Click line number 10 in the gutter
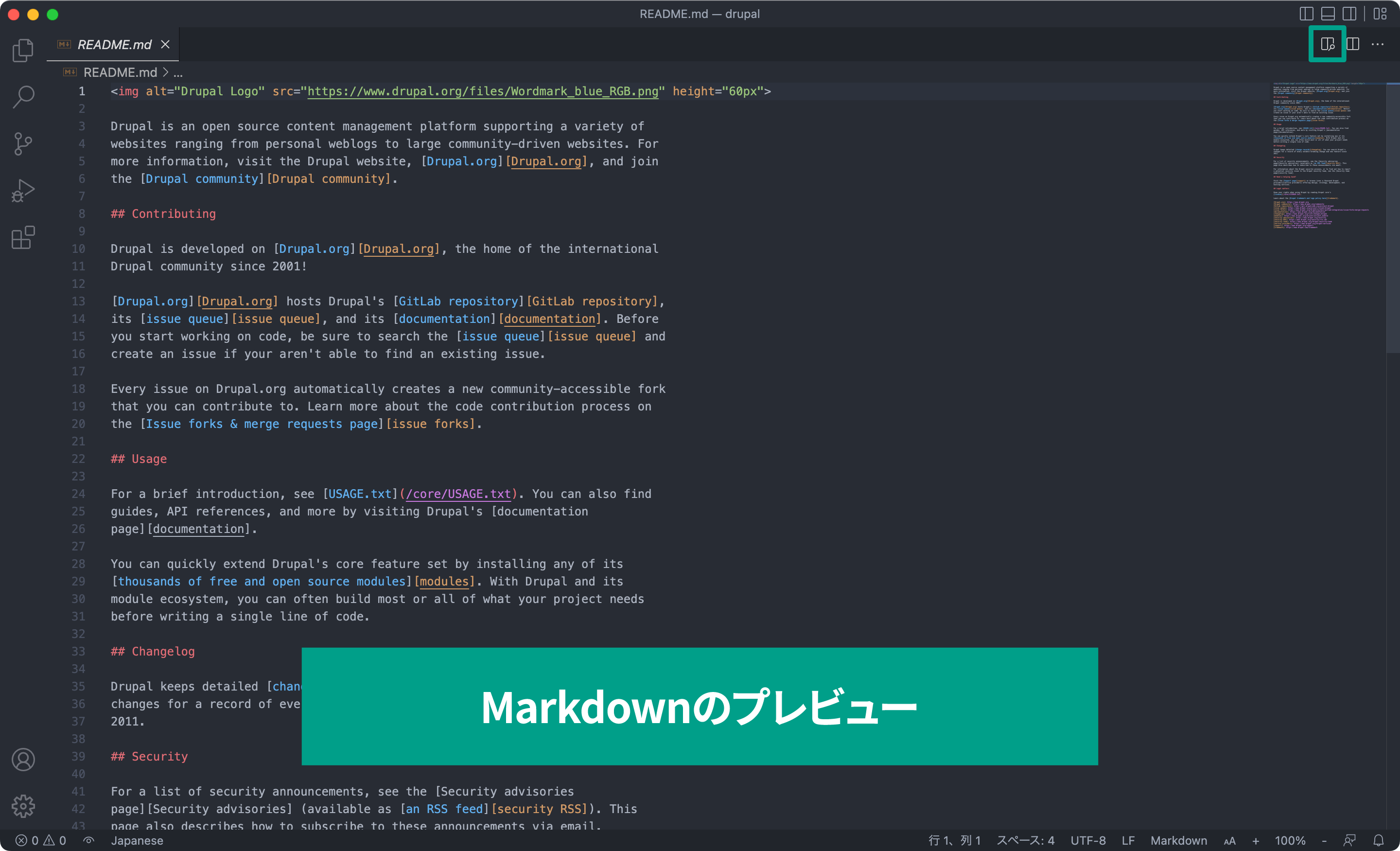The image size is (1400, 851). (x=78, y=248)
